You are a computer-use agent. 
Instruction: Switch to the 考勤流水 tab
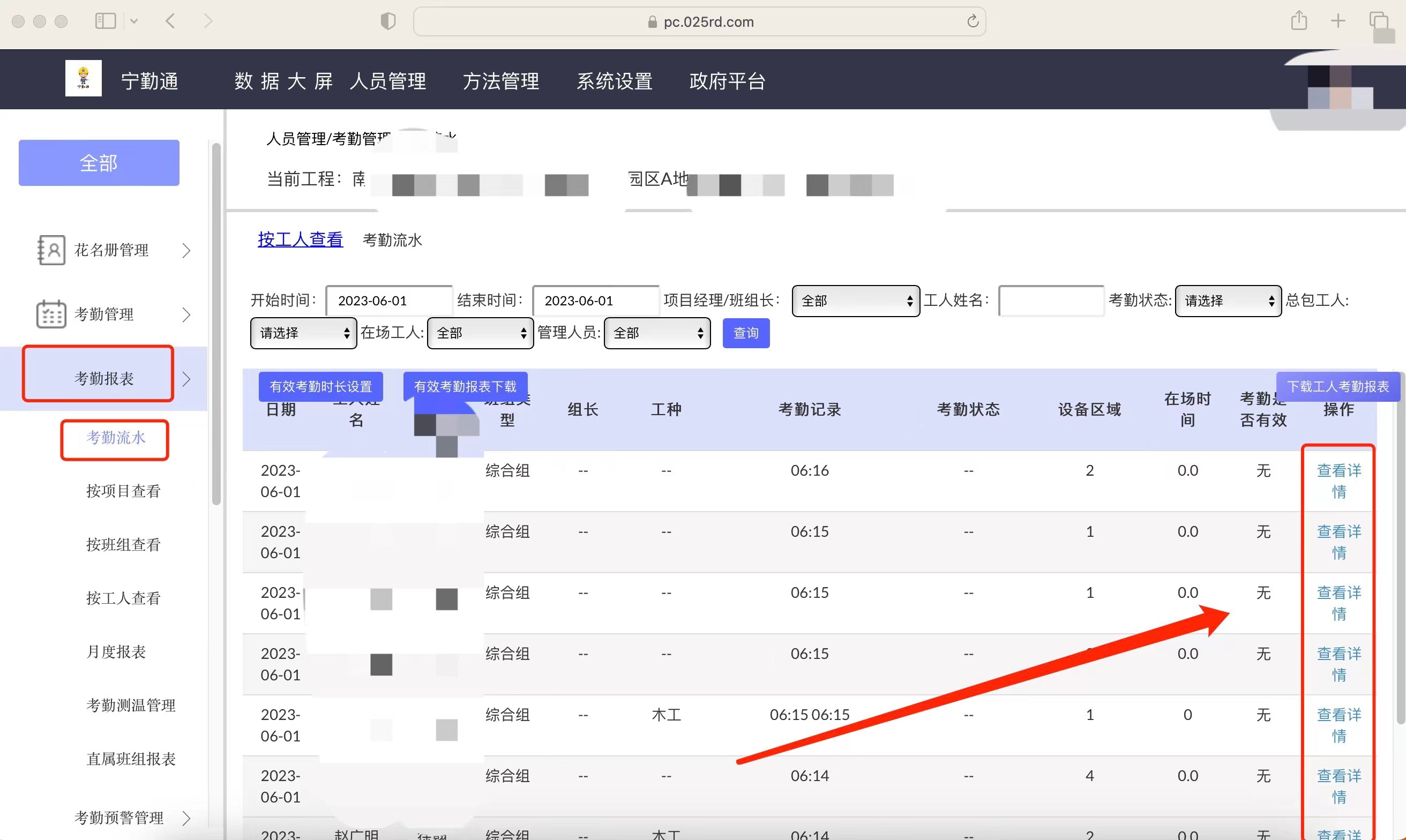pos(392,240)
